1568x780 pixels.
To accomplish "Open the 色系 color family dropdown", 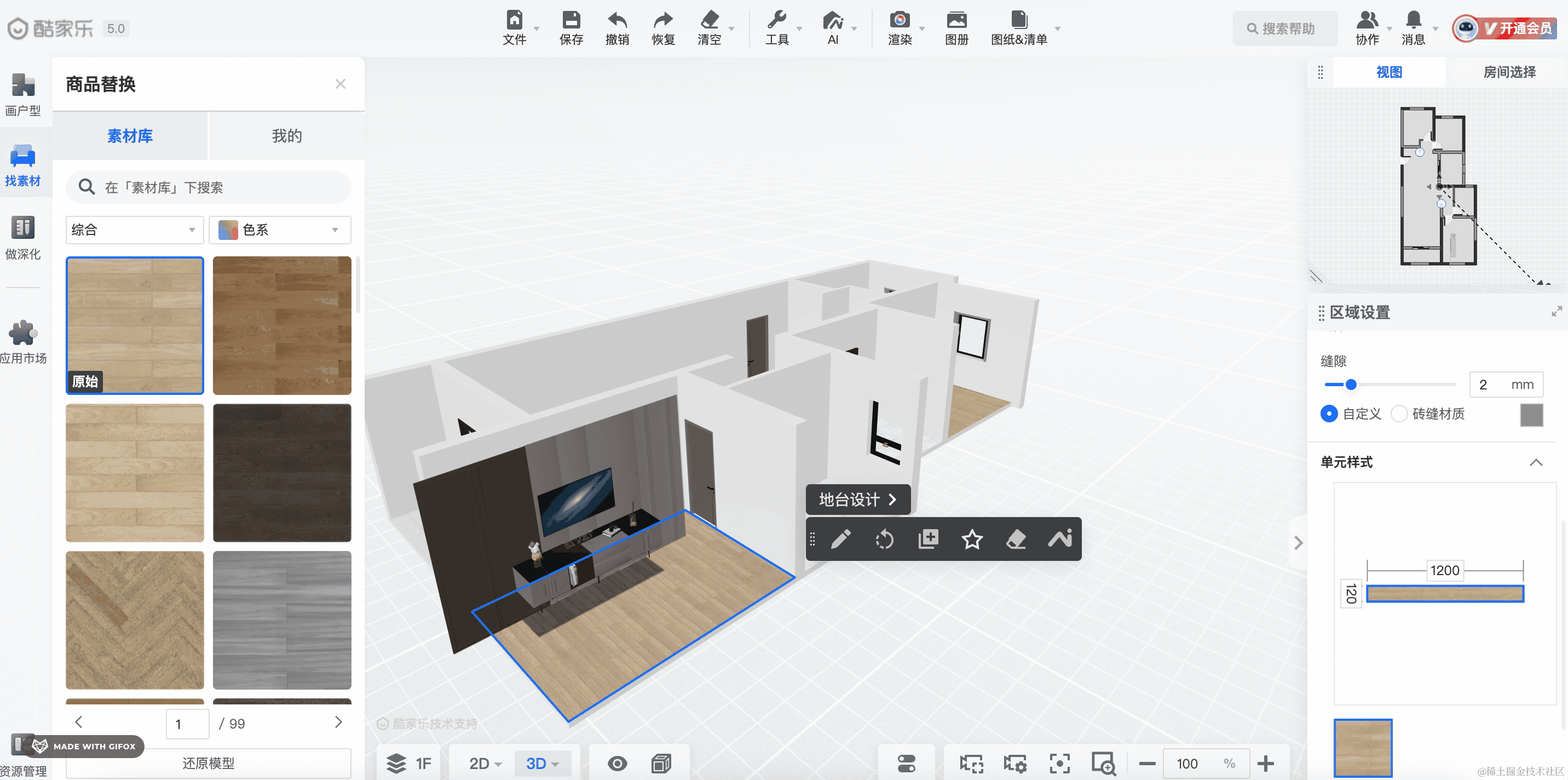I will point(280,230).
